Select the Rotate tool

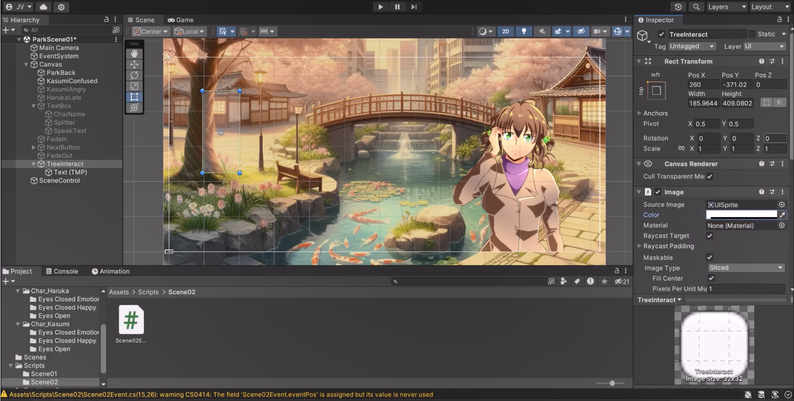(134, 75)
